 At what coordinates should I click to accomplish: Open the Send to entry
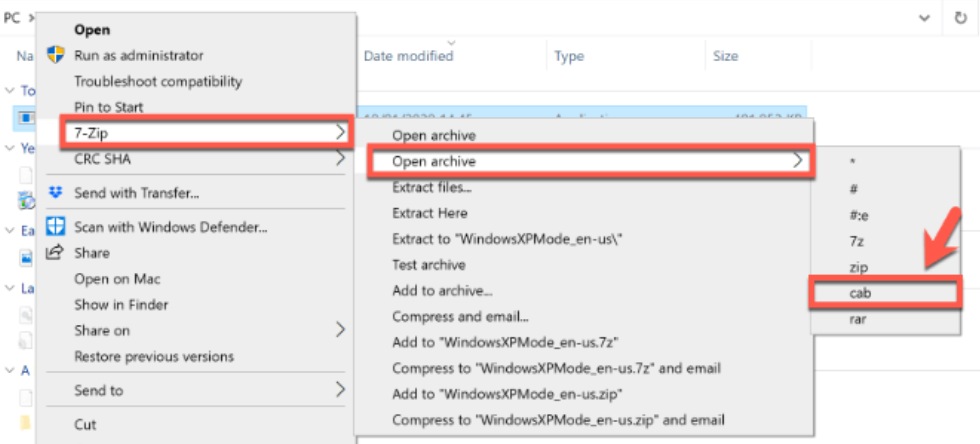[99, 391]
